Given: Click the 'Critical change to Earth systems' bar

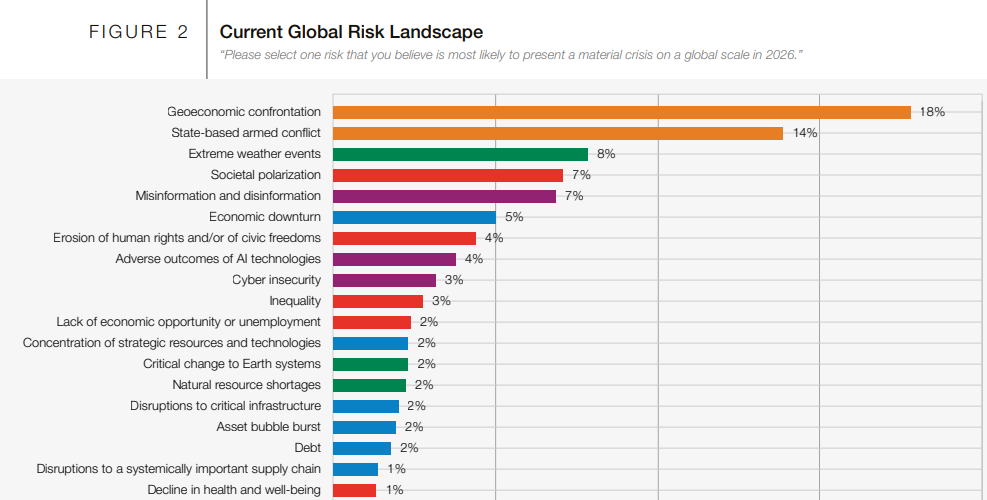Looking at the screenshot, I should 370,364.
